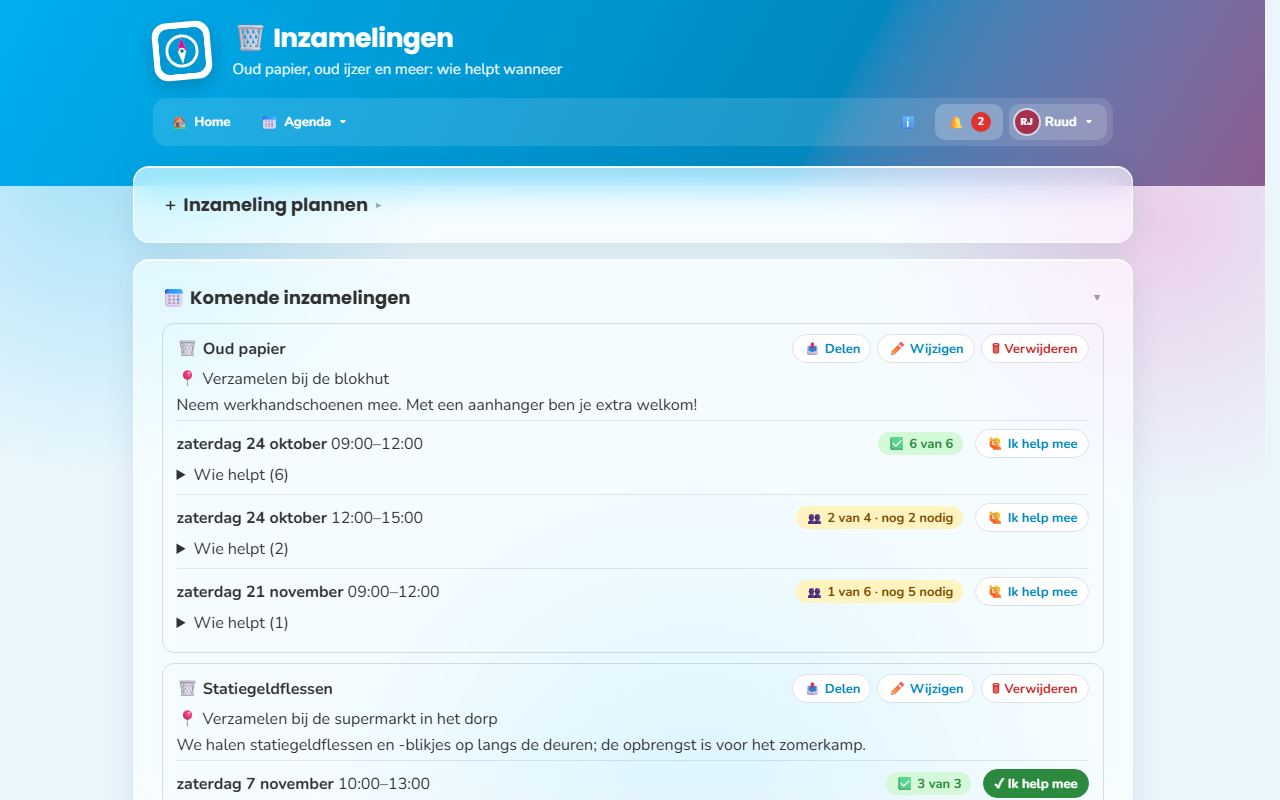
Task: Collapse Komende inzamelingen with its arrow
Action: pos(1097,298)
